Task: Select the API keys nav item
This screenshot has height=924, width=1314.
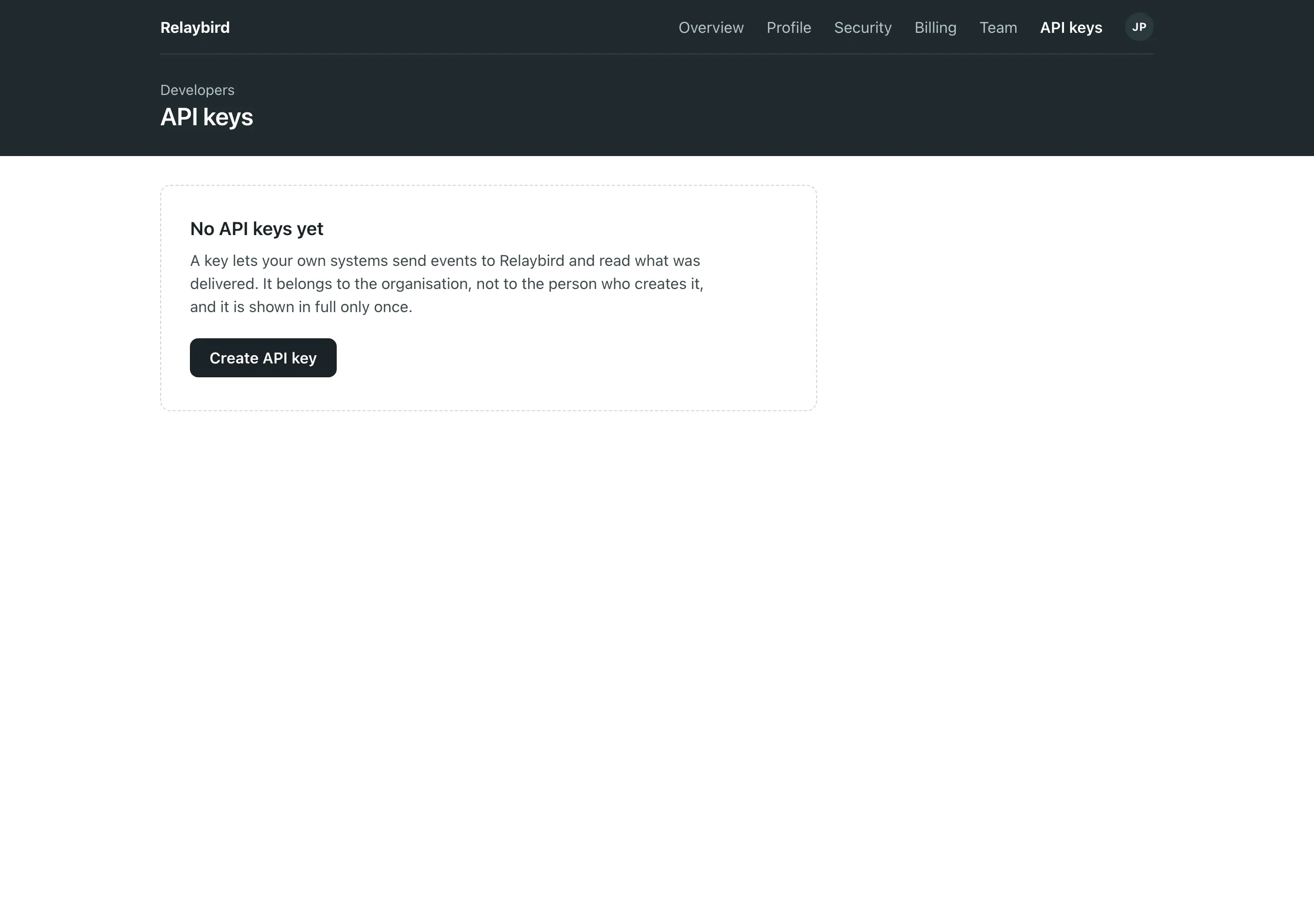Action: pos(1071,28)
